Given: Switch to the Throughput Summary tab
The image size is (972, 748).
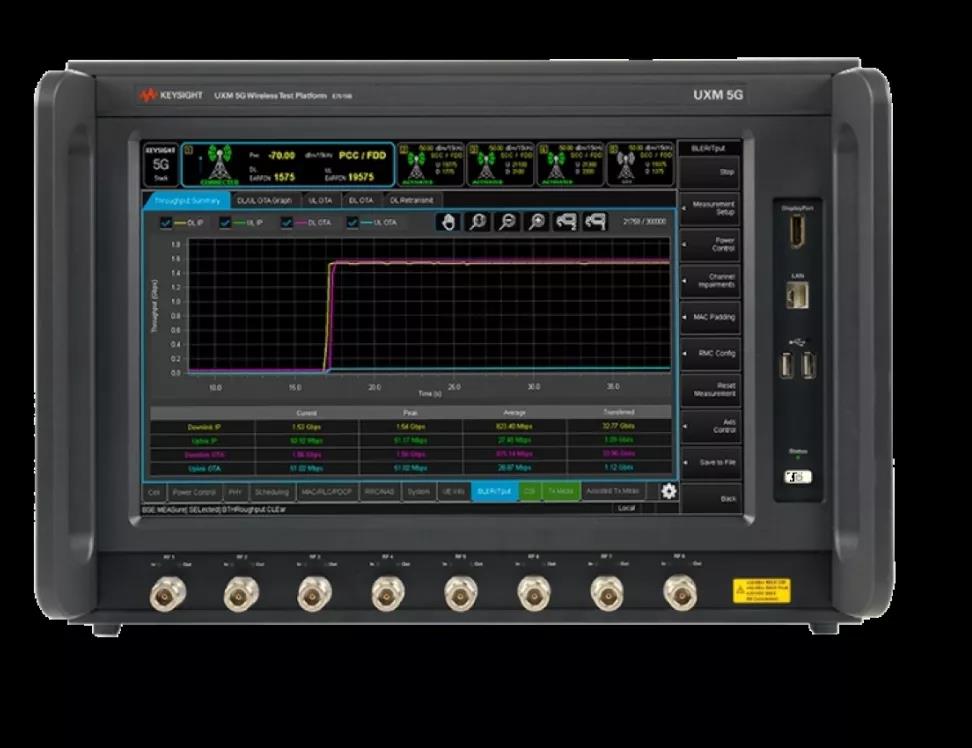Looking at the screenshot, I should [187, 201].
